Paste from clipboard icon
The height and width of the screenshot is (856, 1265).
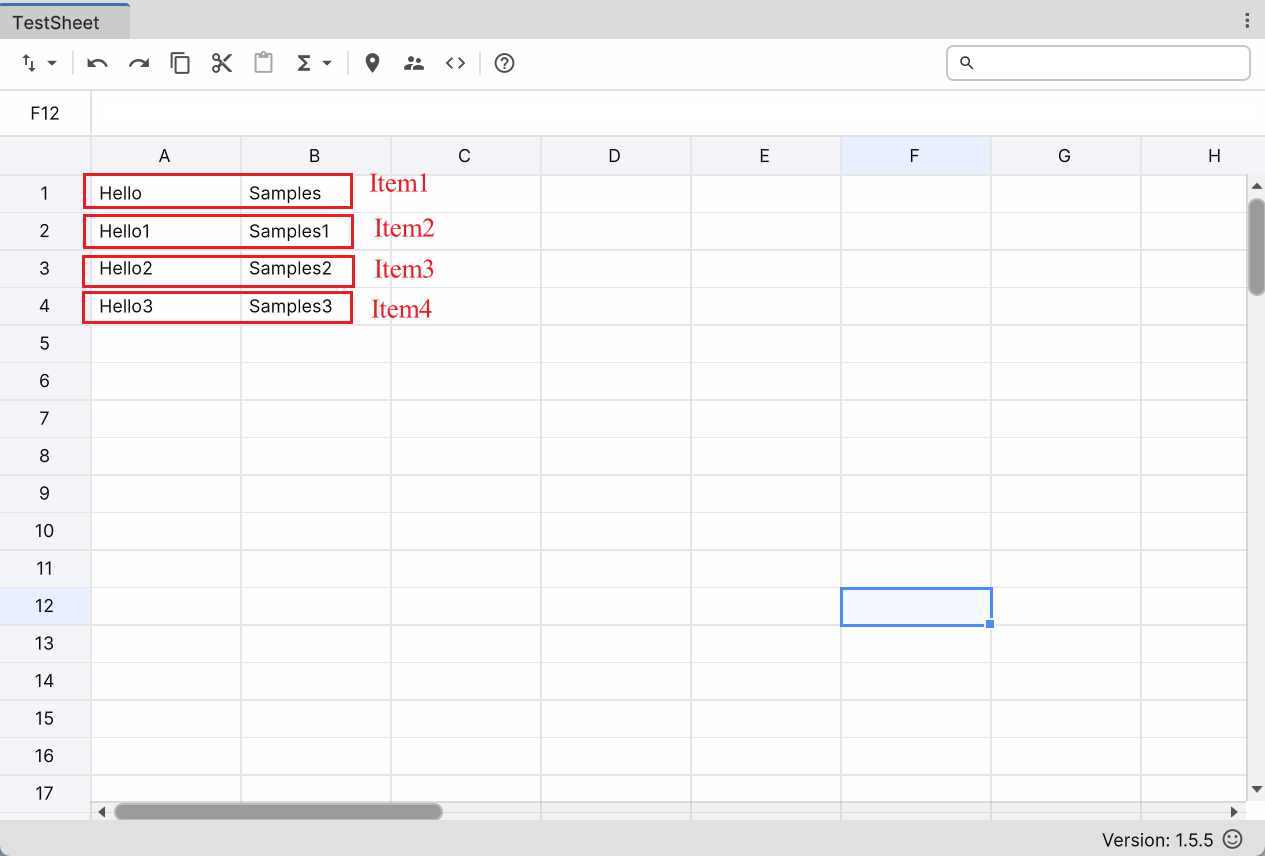(263, 63)
